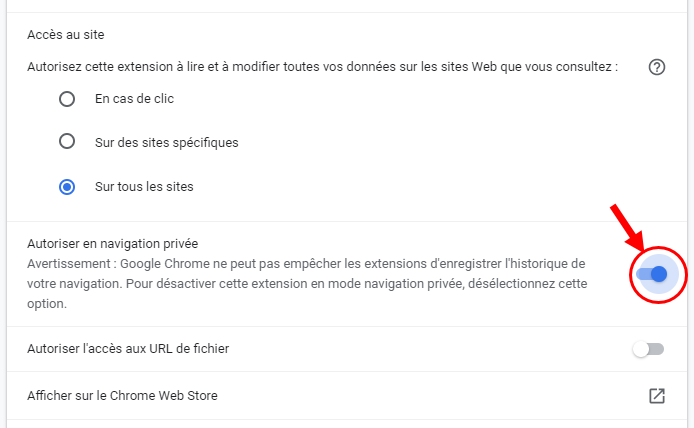
Task: Click the help question mark icon
Action: 657,68
